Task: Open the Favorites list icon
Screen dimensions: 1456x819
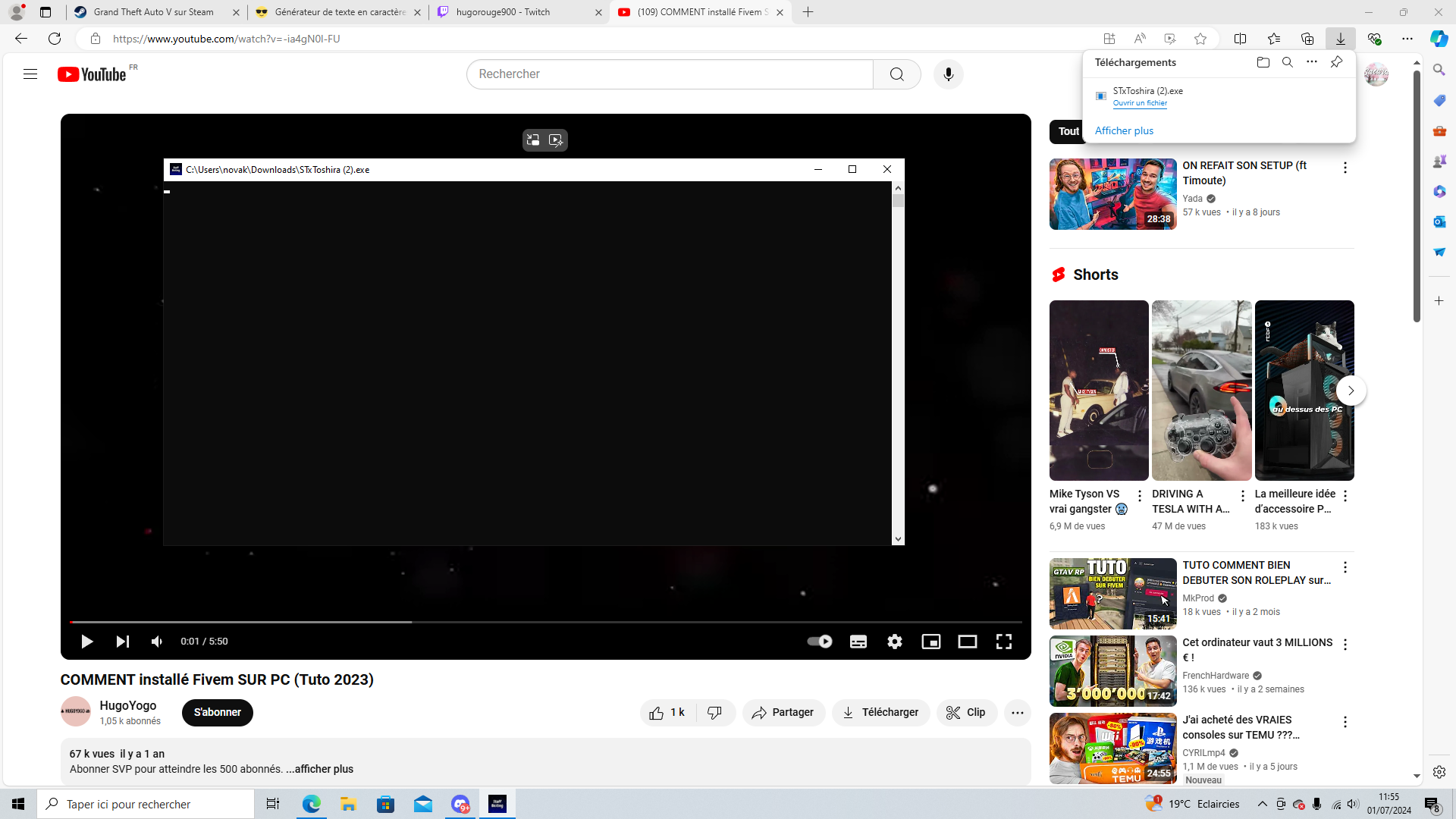Action: [x=1274, y=39]
